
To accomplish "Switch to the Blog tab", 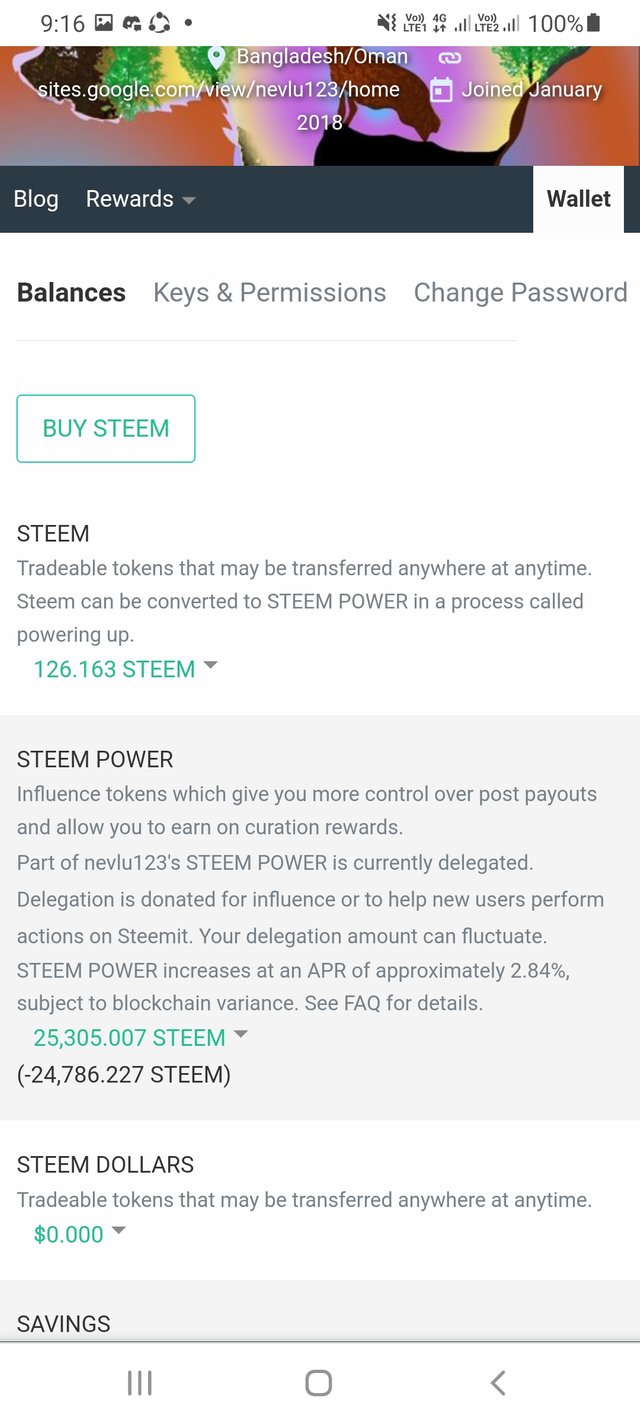I will (x=36, y=199).
